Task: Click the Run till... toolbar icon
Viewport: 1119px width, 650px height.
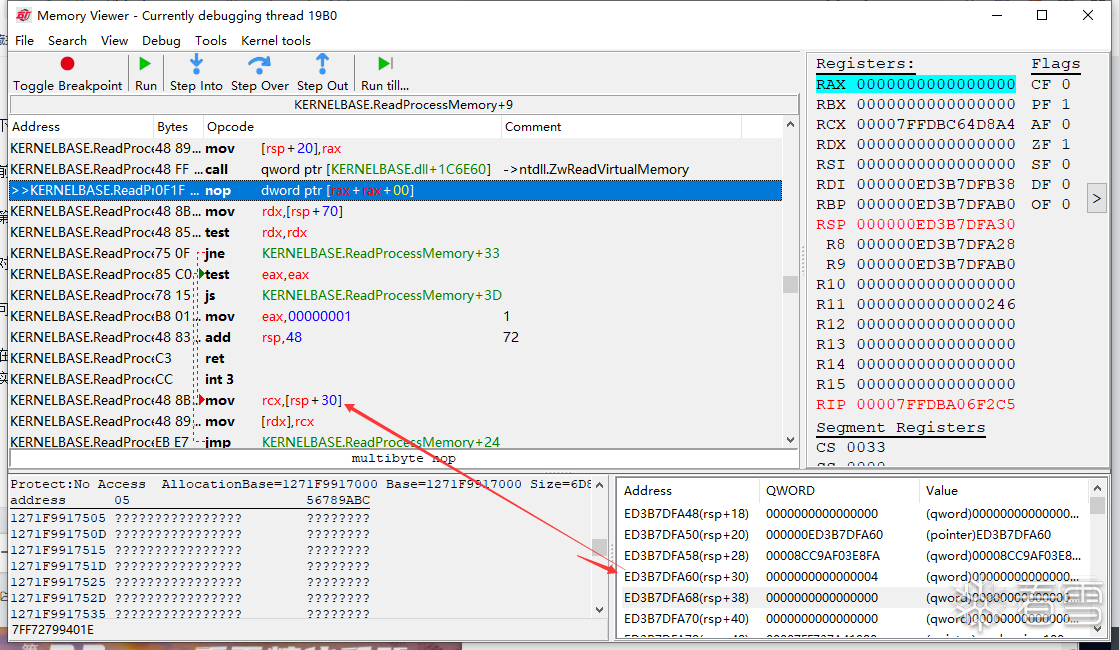Action: pos(385,64)
